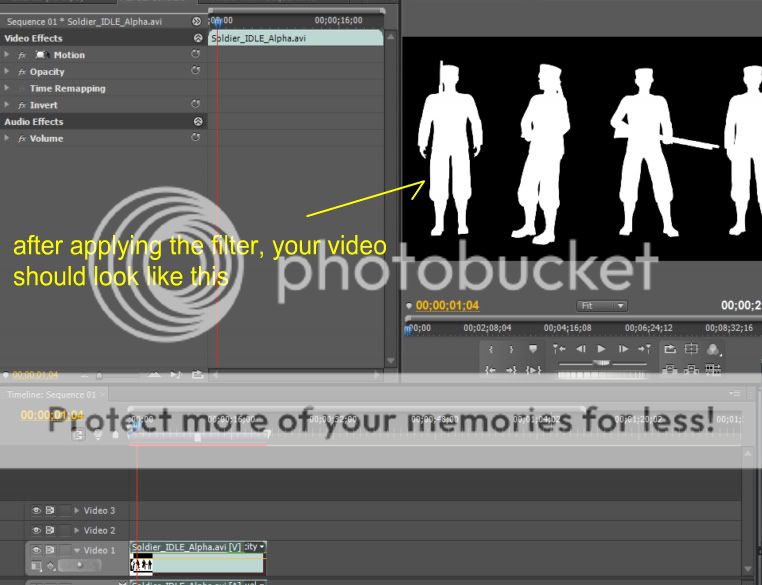The width and height of the screenshot is (762, 585).
Task: Step back one frame in monitor
Action: click(581, 348)
